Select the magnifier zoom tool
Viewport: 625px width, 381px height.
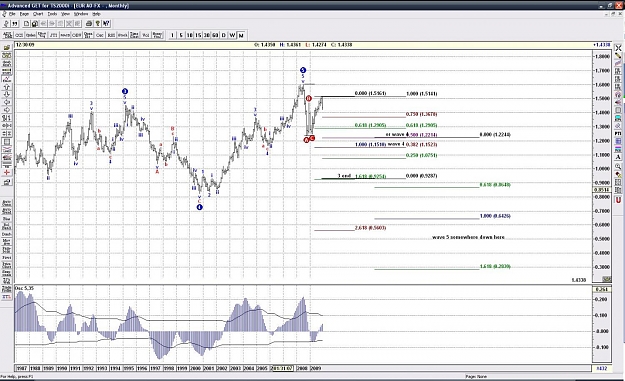click(618, 167)
